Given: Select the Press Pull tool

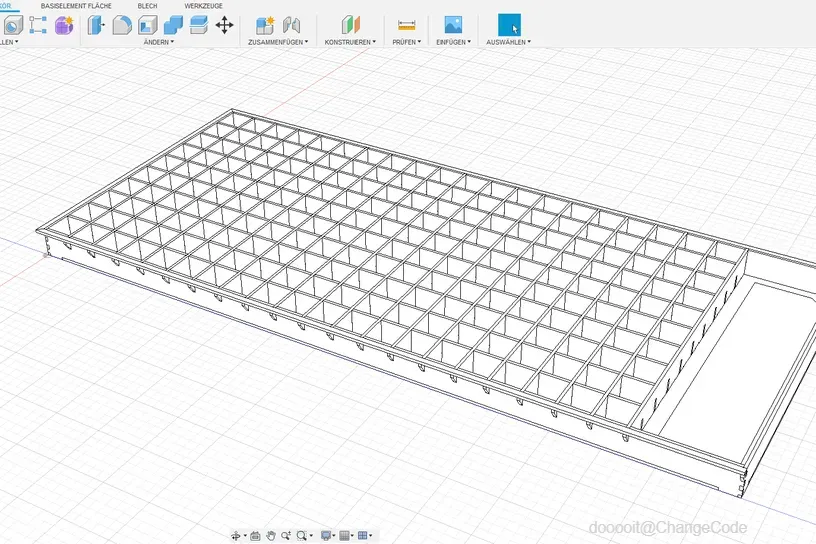Looking at the screenshot, I should click(96, 25).
